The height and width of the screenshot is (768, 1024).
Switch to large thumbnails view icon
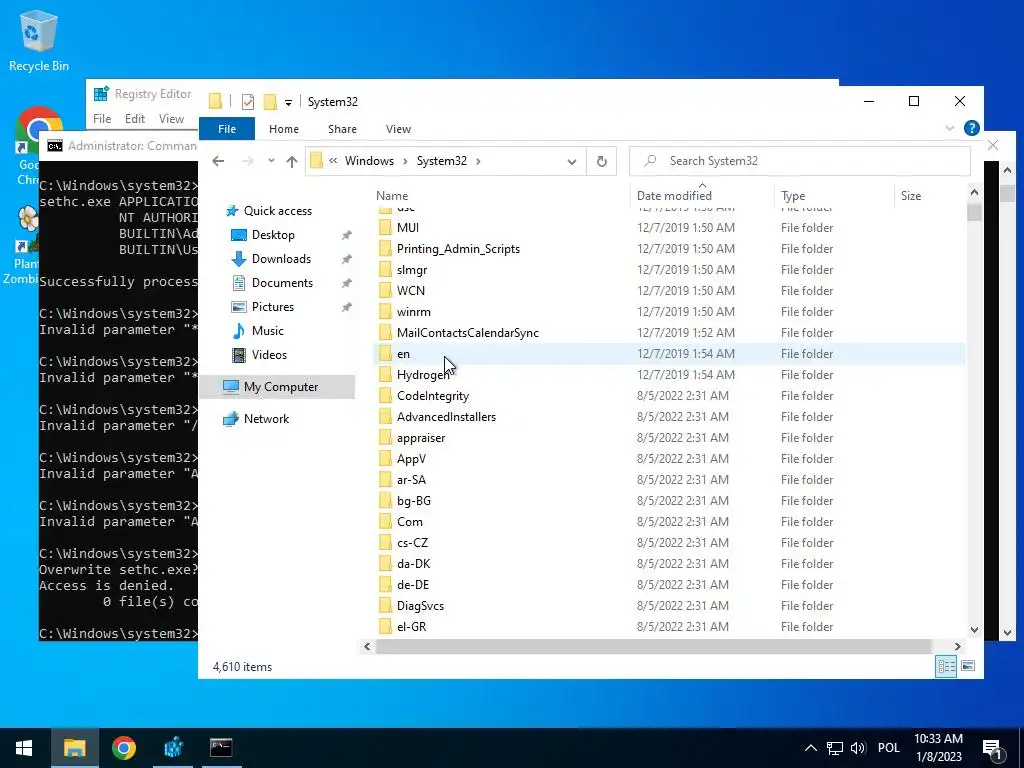pyautogui.click(x=968, y=666)
